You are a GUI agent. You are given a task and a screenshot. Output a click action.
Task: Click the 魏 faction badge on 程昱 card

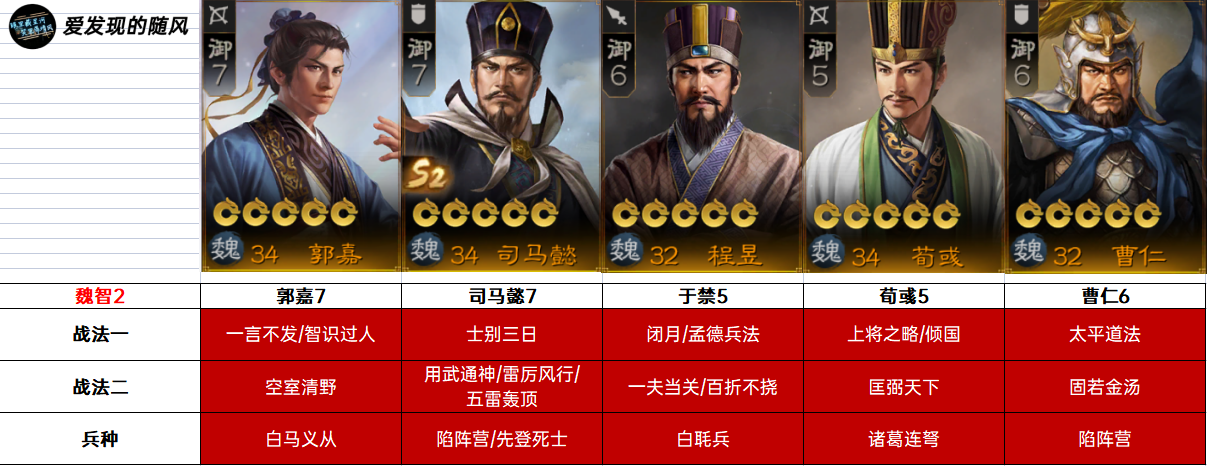point(627,250)
